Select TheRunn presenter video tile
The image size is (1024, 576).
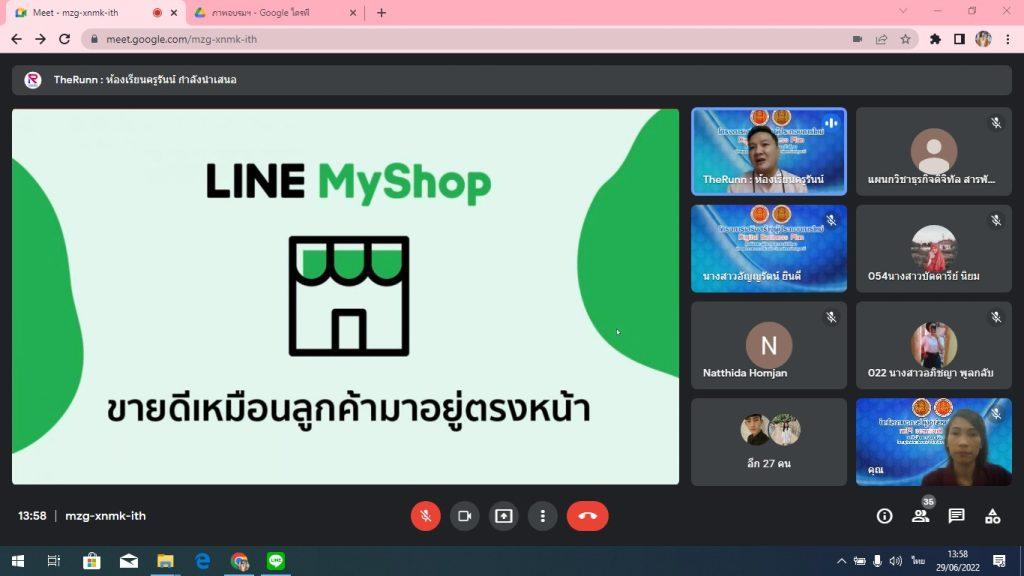[x=769, y=152]
